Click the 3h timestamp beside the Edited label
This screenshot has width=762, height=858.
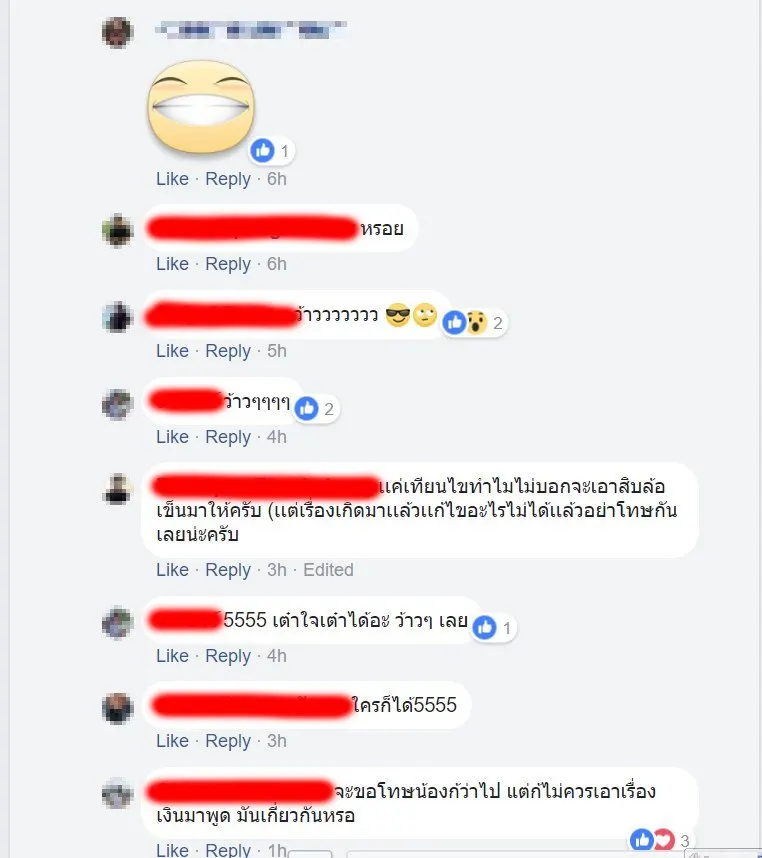click(x=277, y=570)
